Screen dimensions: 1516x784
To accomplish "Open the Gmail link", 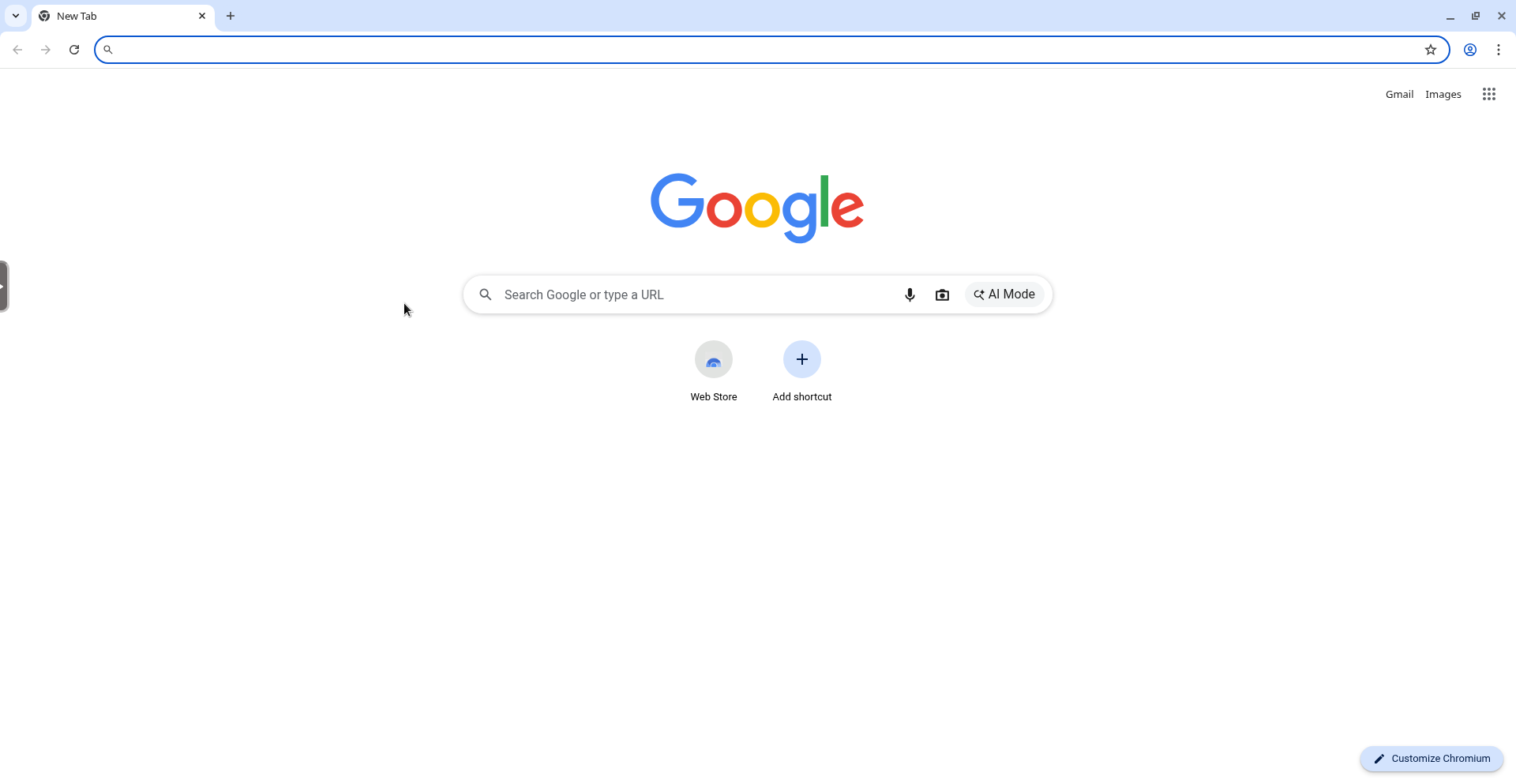I will point(1399,94).
